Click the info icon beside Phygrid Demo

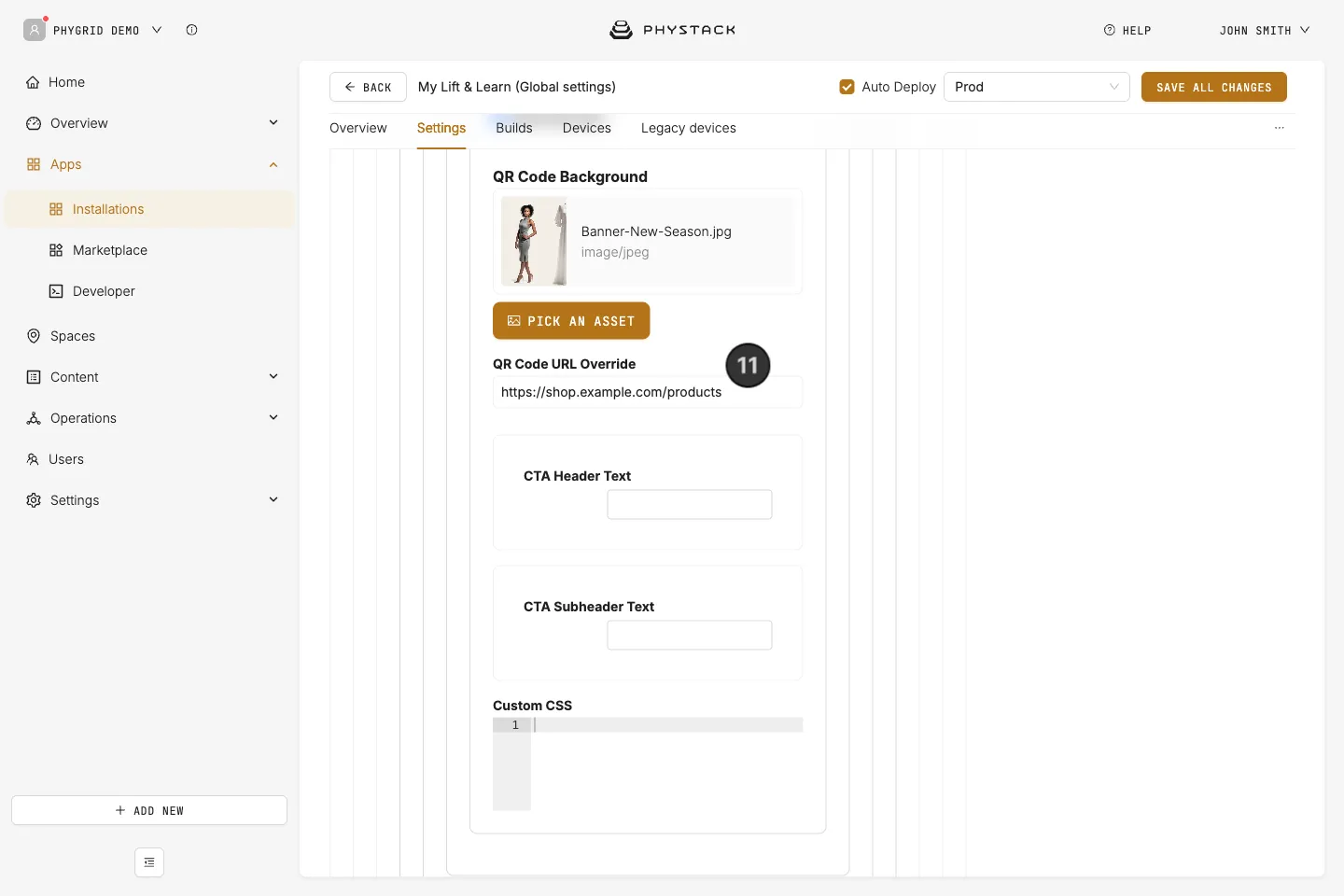191,30
